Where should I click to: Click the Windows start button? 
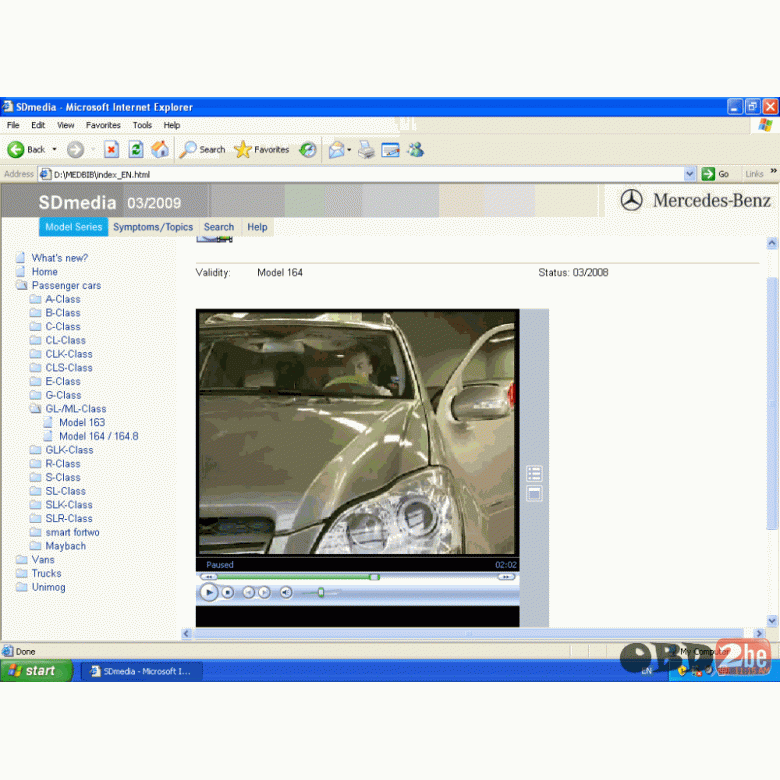click(x=36, y=671)
